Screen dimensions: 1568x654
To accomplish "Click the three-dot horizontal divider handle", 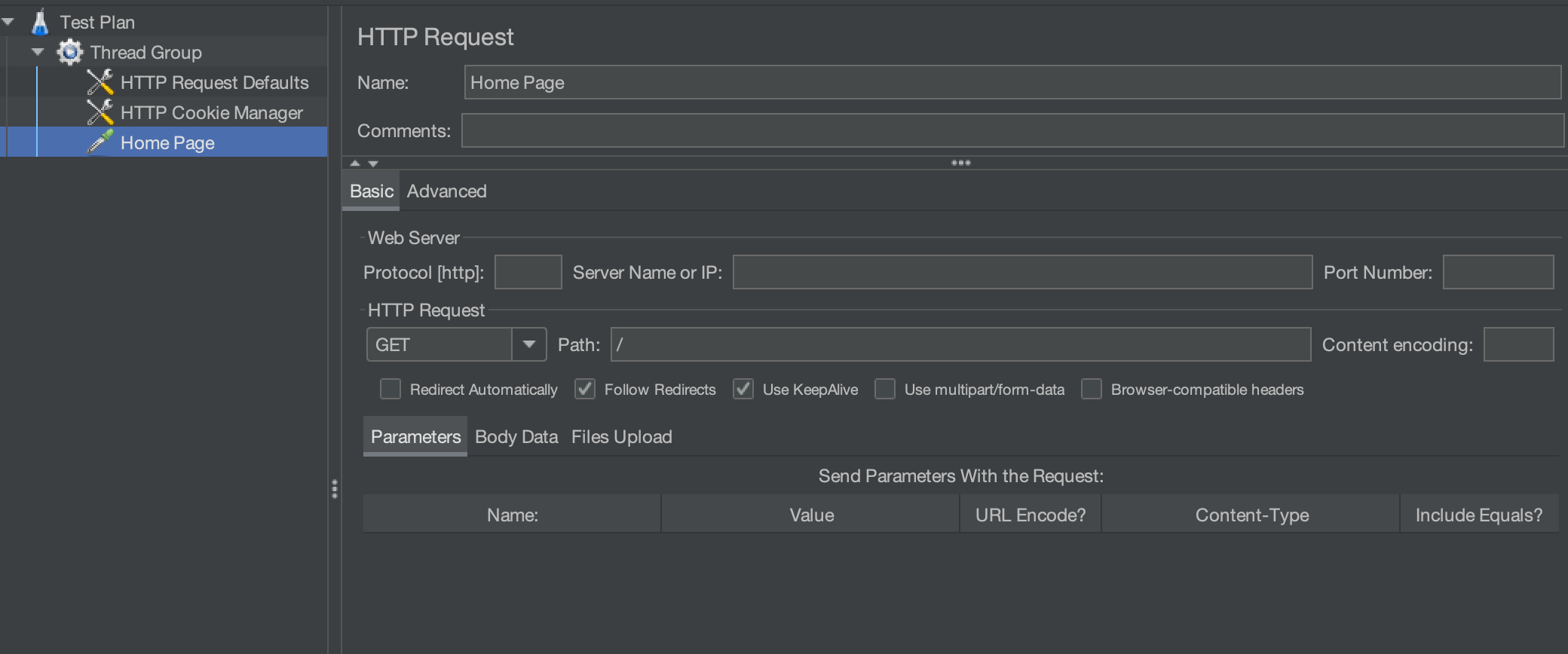I will 960,163.
